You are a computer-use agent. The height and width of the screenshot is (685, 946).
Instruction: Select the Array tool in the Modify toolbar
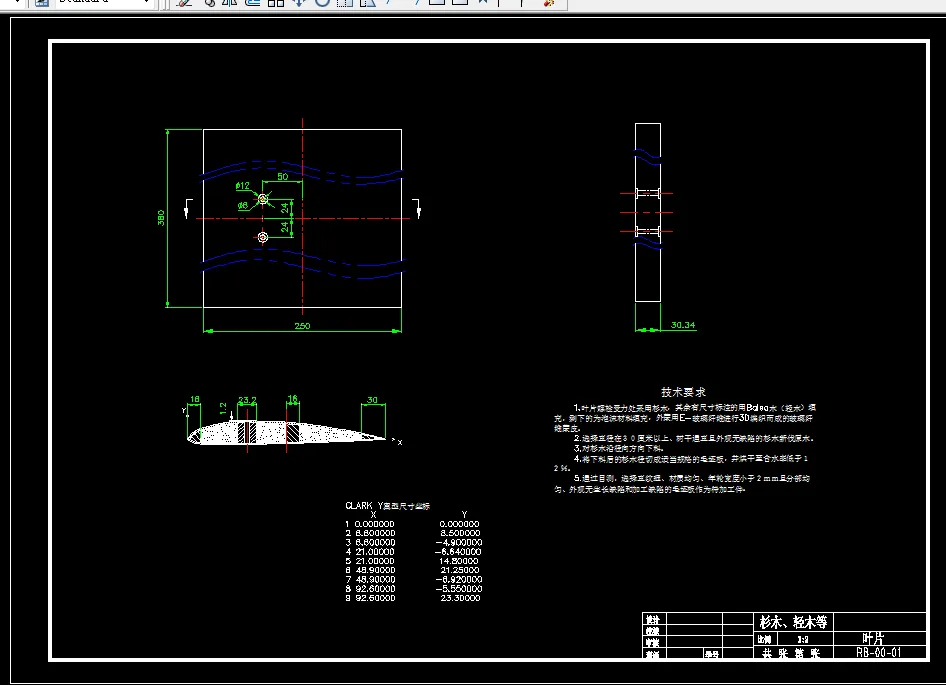coord(276,2)
